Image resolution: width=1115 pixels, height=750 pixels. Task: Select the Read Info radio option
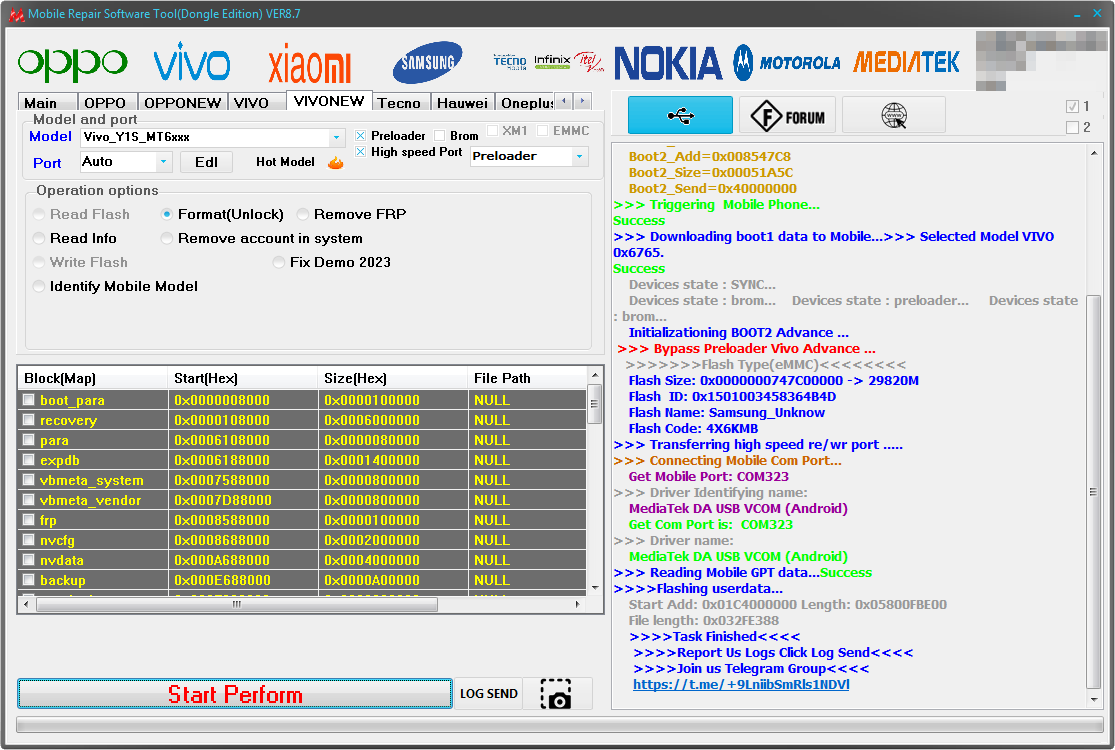click(x=39, y=238)
